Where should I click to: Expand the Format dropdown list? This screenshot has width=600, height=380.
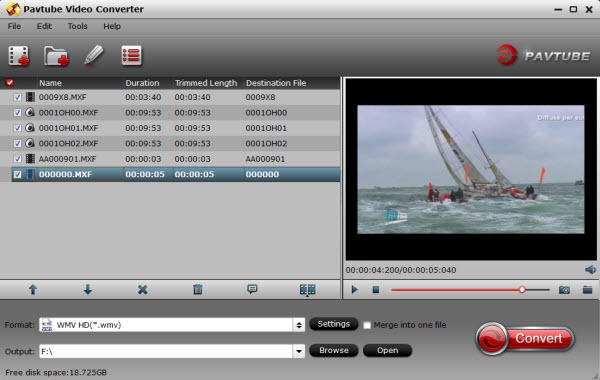(299, 325)
